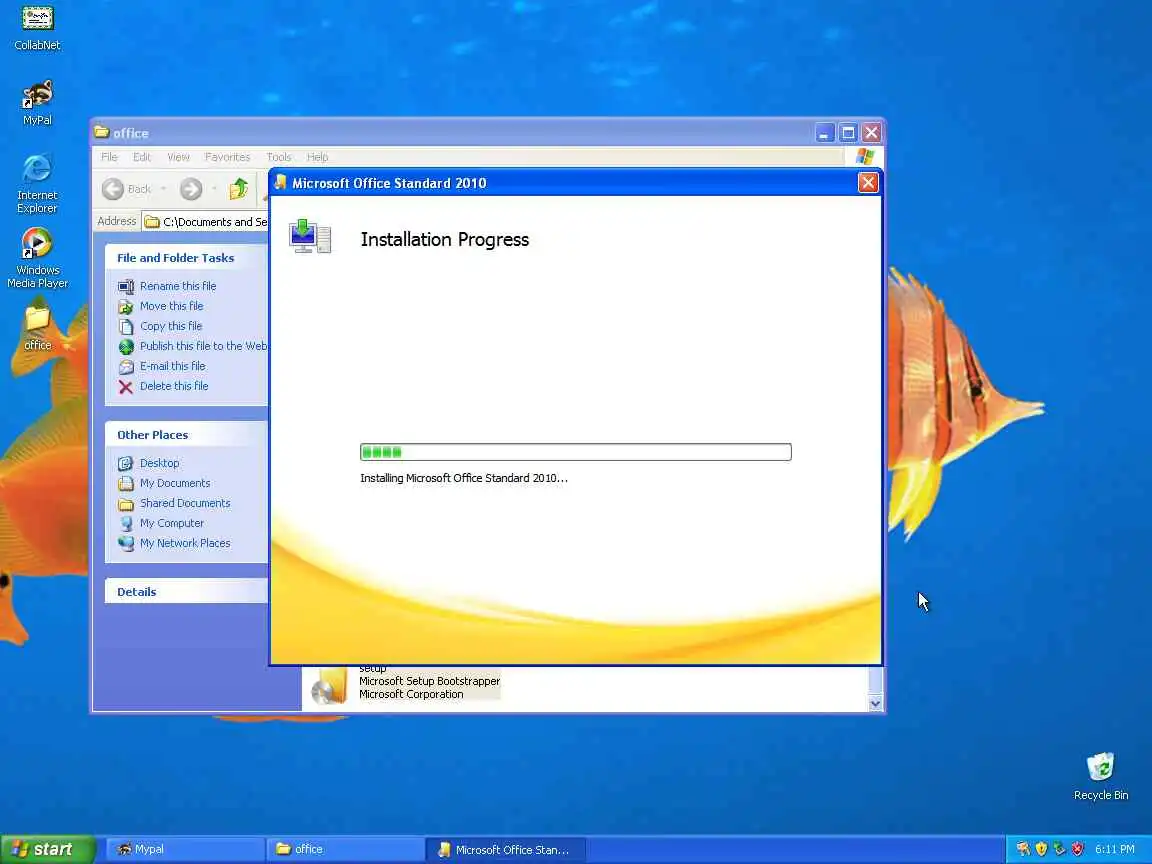The width and height of the screenshot is (1152, 864).
Task: Click the 6:11 PM system clock
Action: (1115, 849)
